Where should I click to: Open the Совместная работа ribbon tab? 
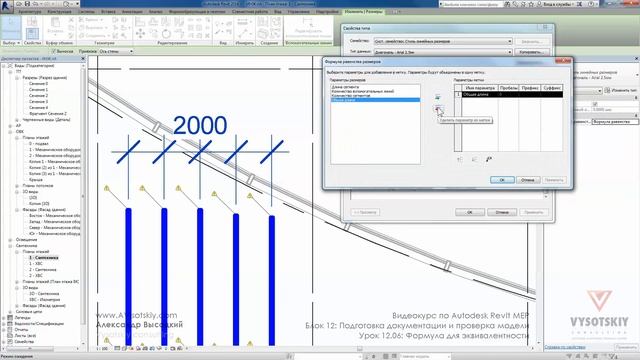click(x=250, y=12)
